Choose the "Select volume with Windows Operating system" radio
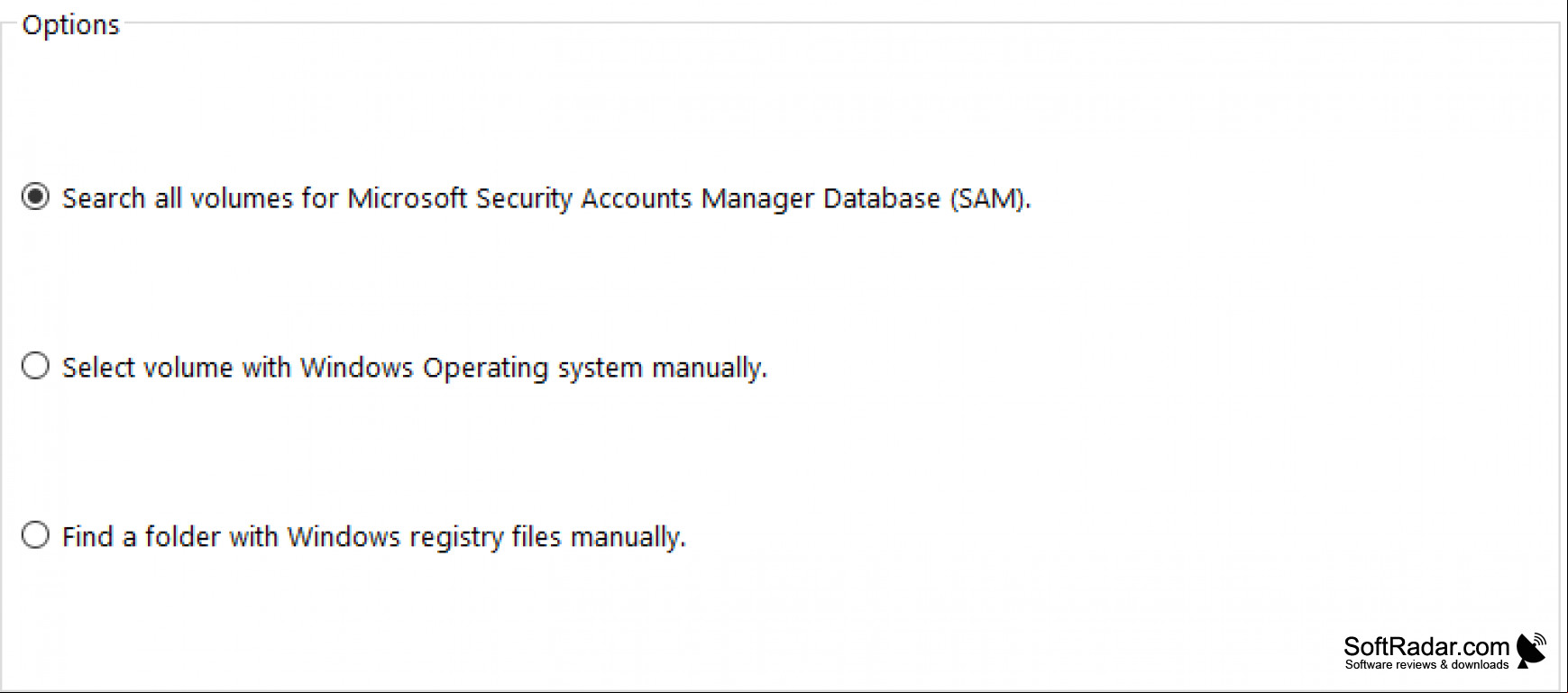Screen dimensions: 1568x693 point(35,366)
